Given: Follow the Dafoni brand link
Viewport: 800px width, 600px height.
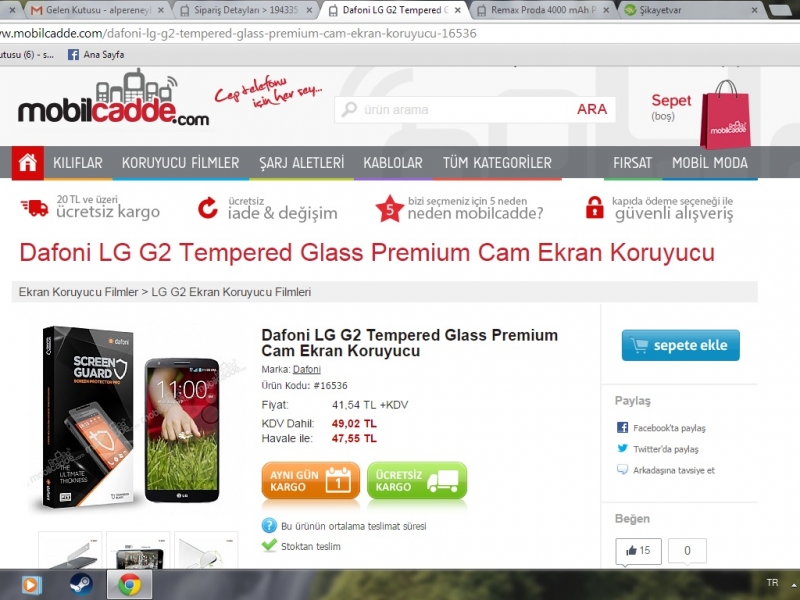Looking at the screenshot, I should point(307,369).
